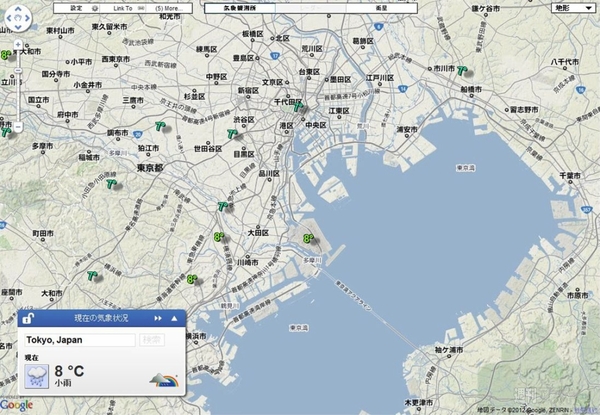Zoom in with the plus button
Image resolution: width=600 pixels, height=415 pixels.
point(18,45)
